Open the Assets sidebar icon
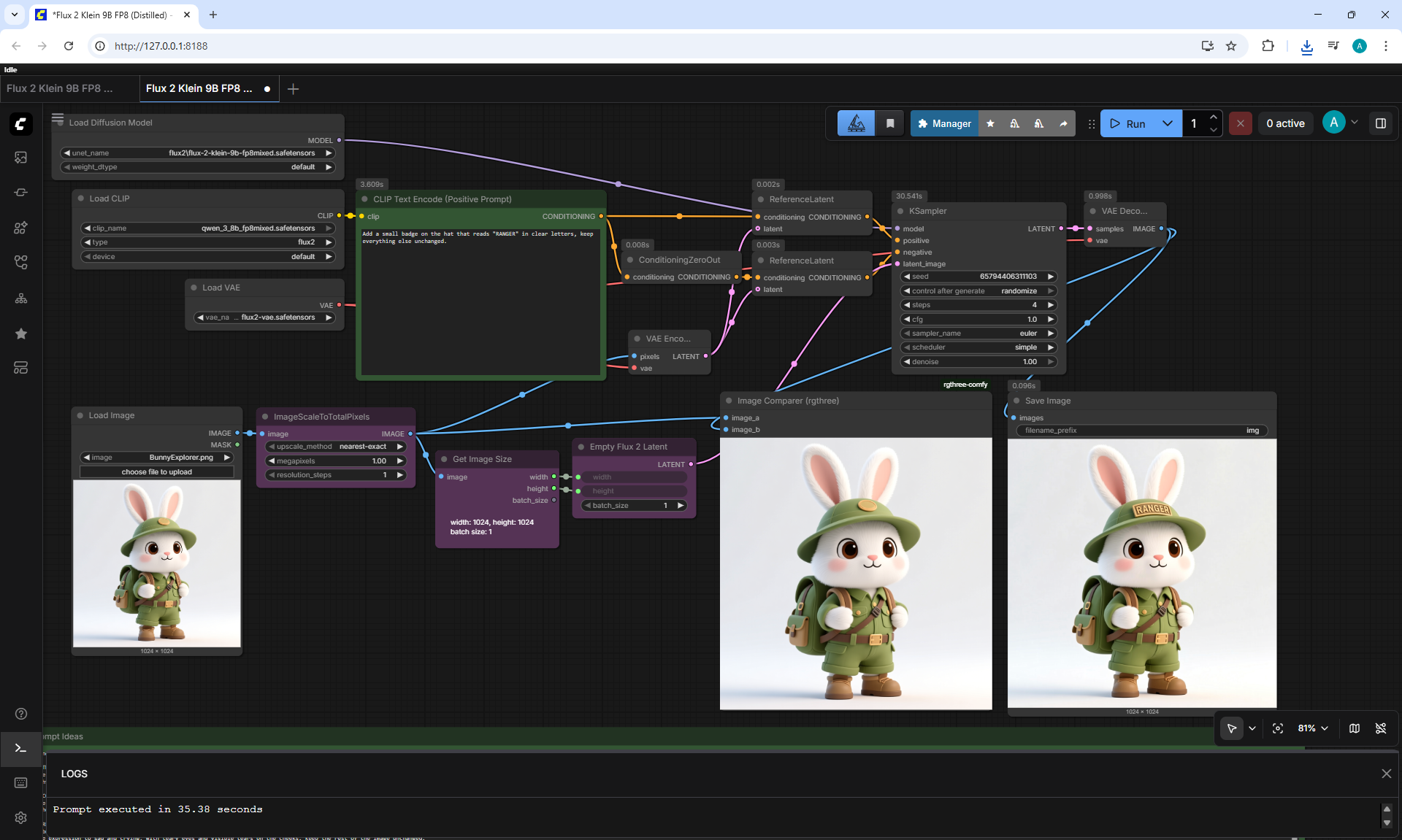Viewport: 1402px width, 840px height. click(x=20, y=158)
